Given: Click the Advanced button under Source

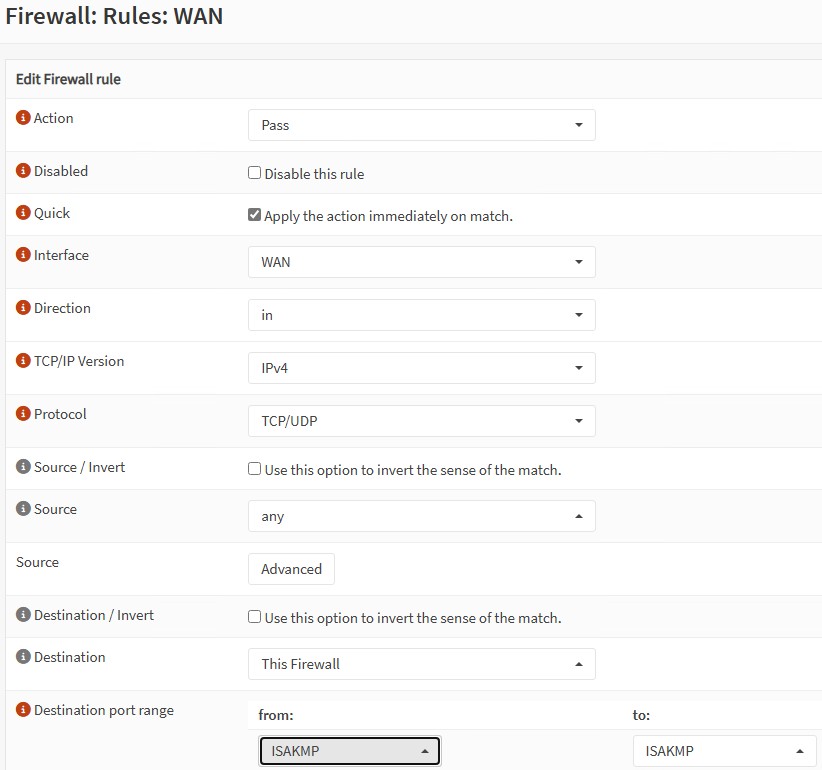Looking at the screenshot, I should [291, 569].
